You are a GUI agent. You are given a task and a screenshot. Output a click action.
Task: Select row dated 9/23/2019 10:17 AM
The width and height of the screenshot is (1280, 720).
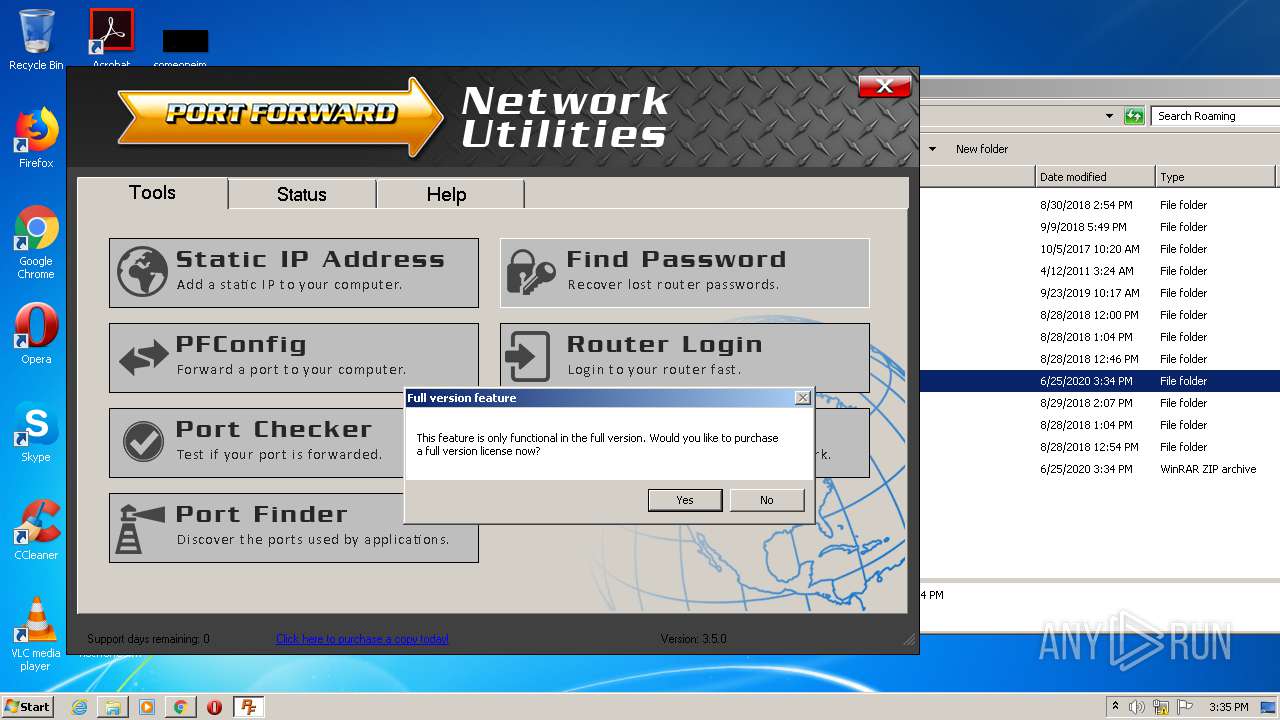point(1100,293)
